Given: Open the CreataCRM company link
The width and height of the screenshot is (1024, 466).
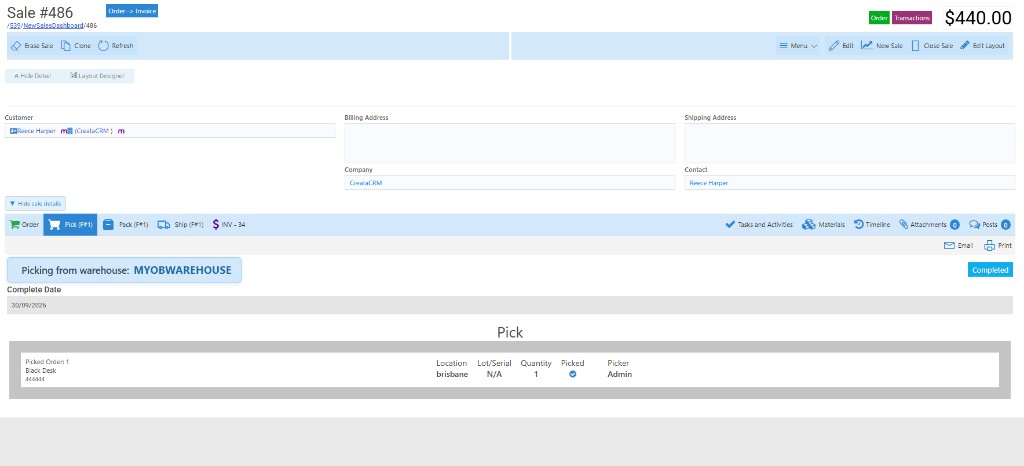Looking at the screenshot, I should (366, 183).
